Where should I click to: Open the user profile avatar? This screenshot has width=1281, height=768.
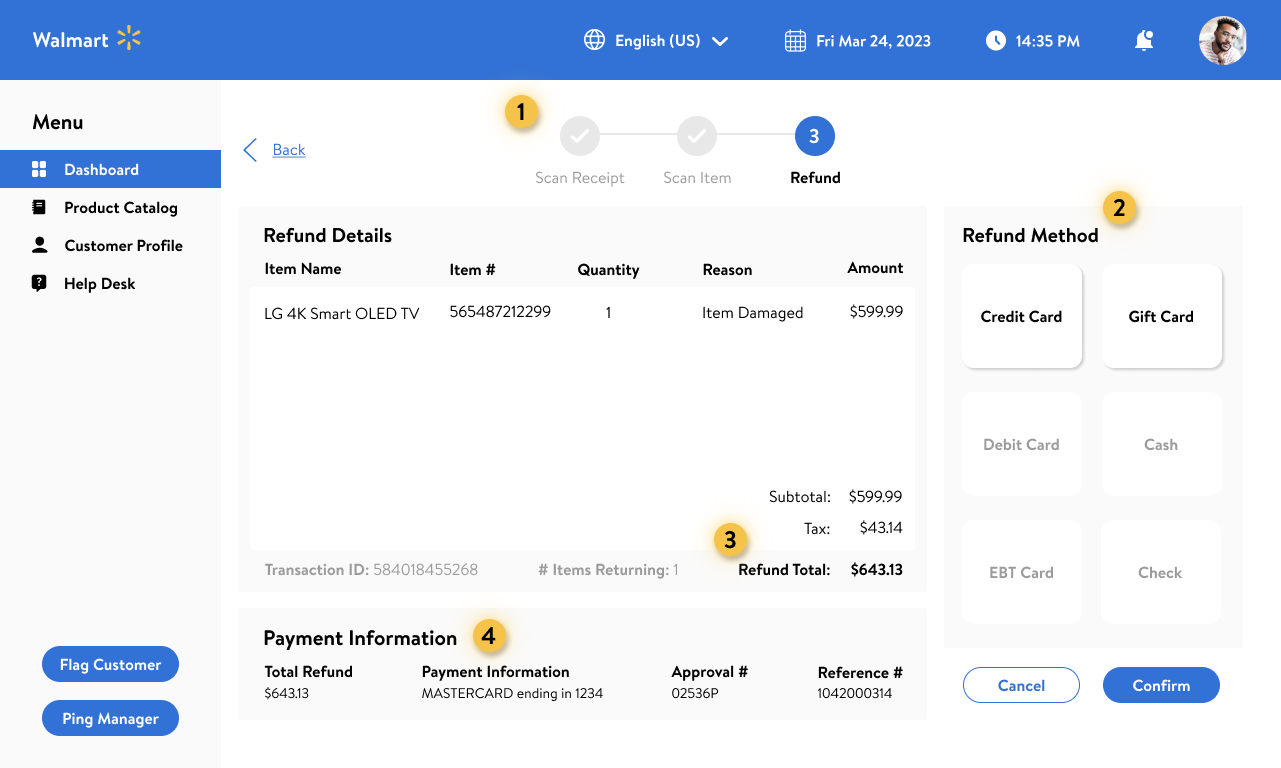click(x=1223, y=41)
